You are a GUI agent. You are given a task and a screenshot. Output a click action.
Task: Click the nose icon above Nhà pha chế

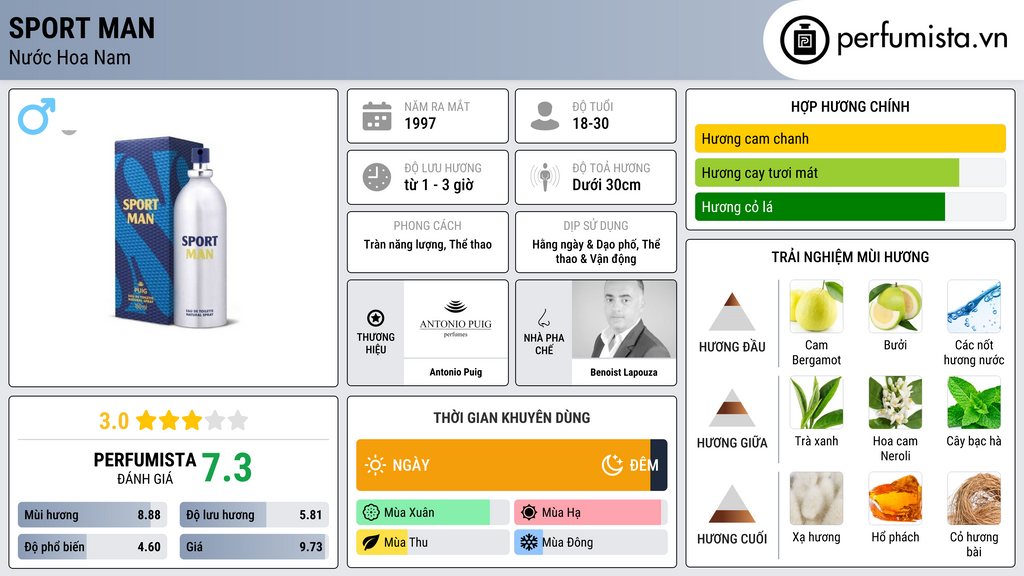click(x=543, y=318)
